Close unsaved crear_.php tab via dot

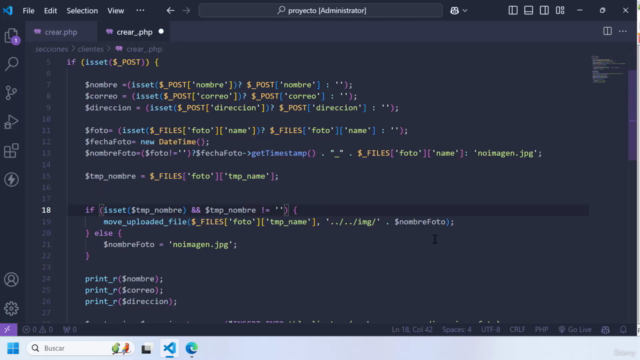161,31
